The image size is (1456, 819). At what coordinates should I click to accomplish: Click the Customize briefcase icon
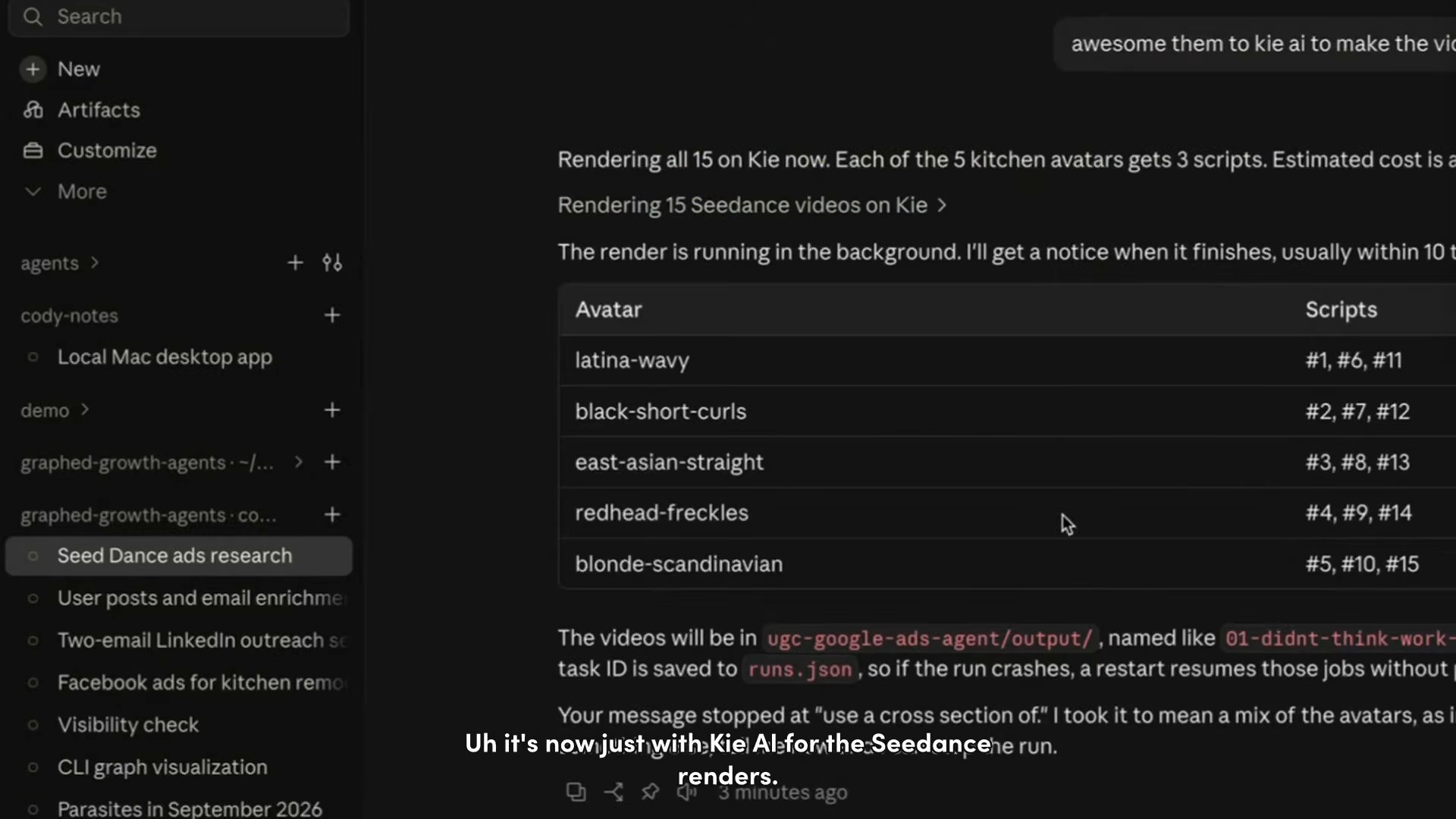coord(33,150)
